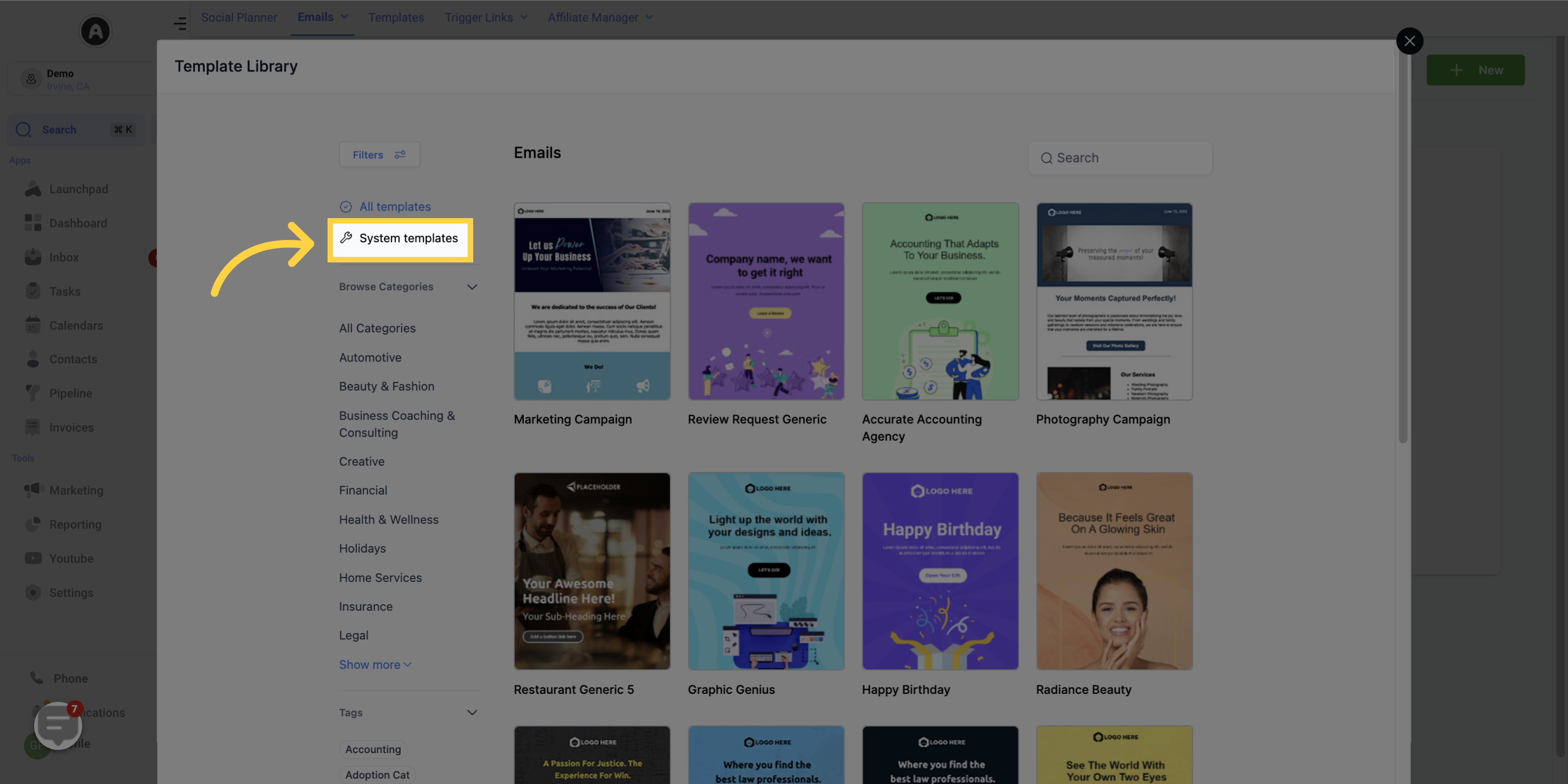The image size is (1568, 784).
Task: Open the Accurate Accounting Agency thumbnail
Action: [941, 301]
